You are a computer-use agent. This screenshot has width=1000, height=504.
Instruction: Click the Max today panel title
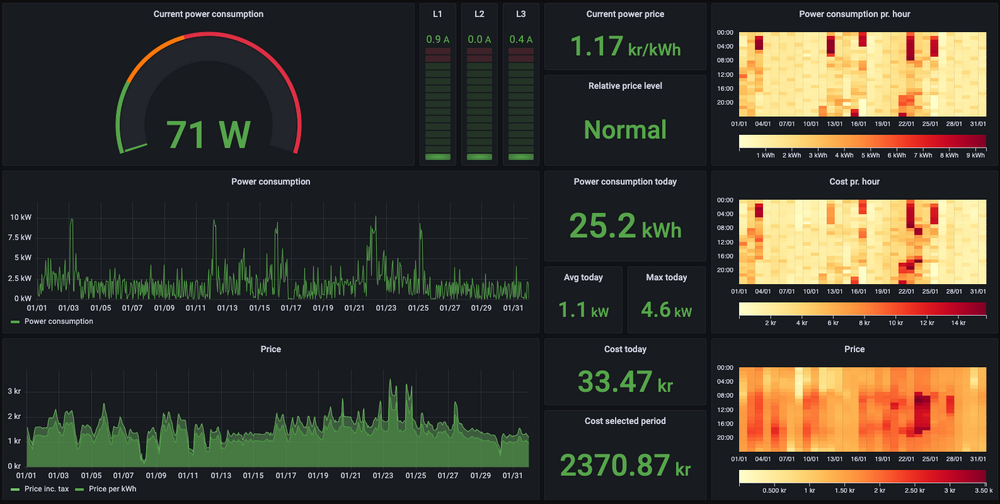[667, 277]
